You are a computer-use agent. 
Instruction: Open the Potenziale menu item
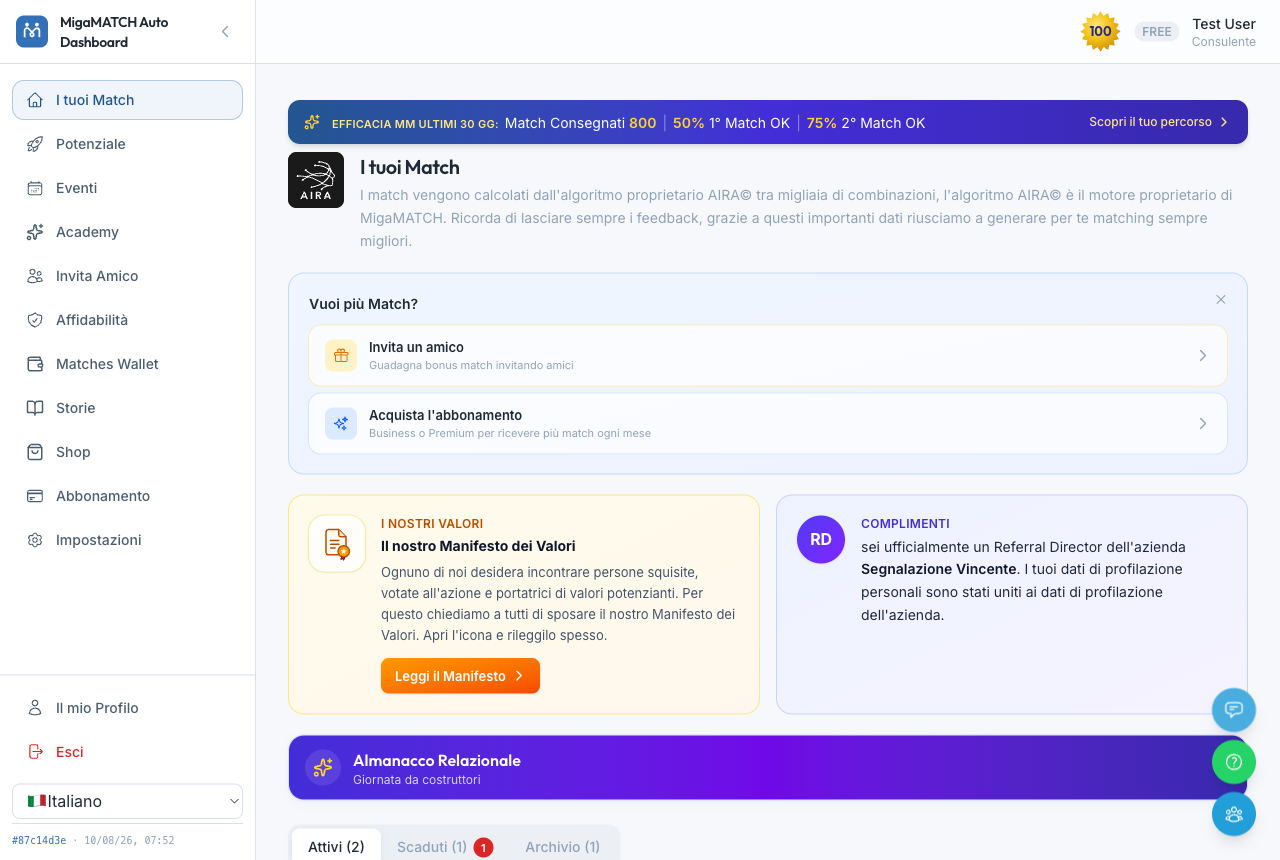(127, 144)
